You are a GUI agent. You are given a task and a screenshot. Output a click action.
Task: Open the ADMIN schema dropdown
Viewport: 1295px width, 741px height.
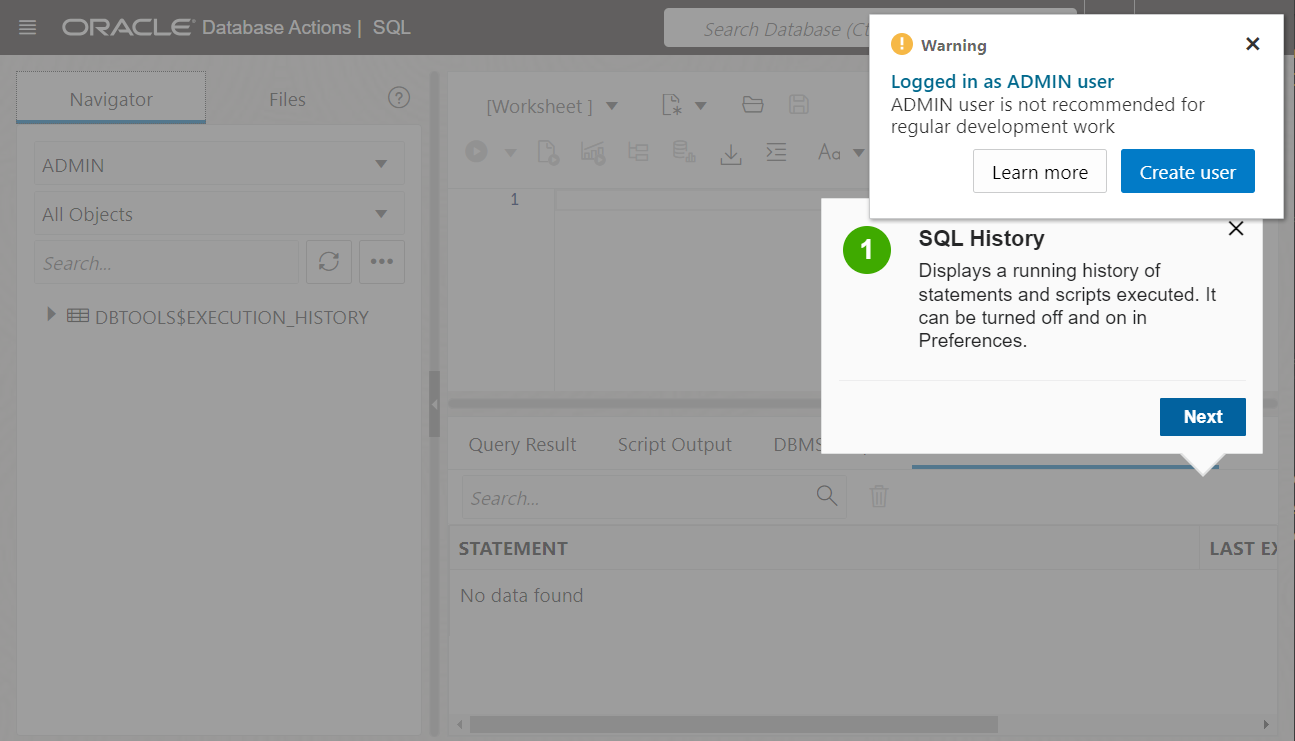[219, 164]
